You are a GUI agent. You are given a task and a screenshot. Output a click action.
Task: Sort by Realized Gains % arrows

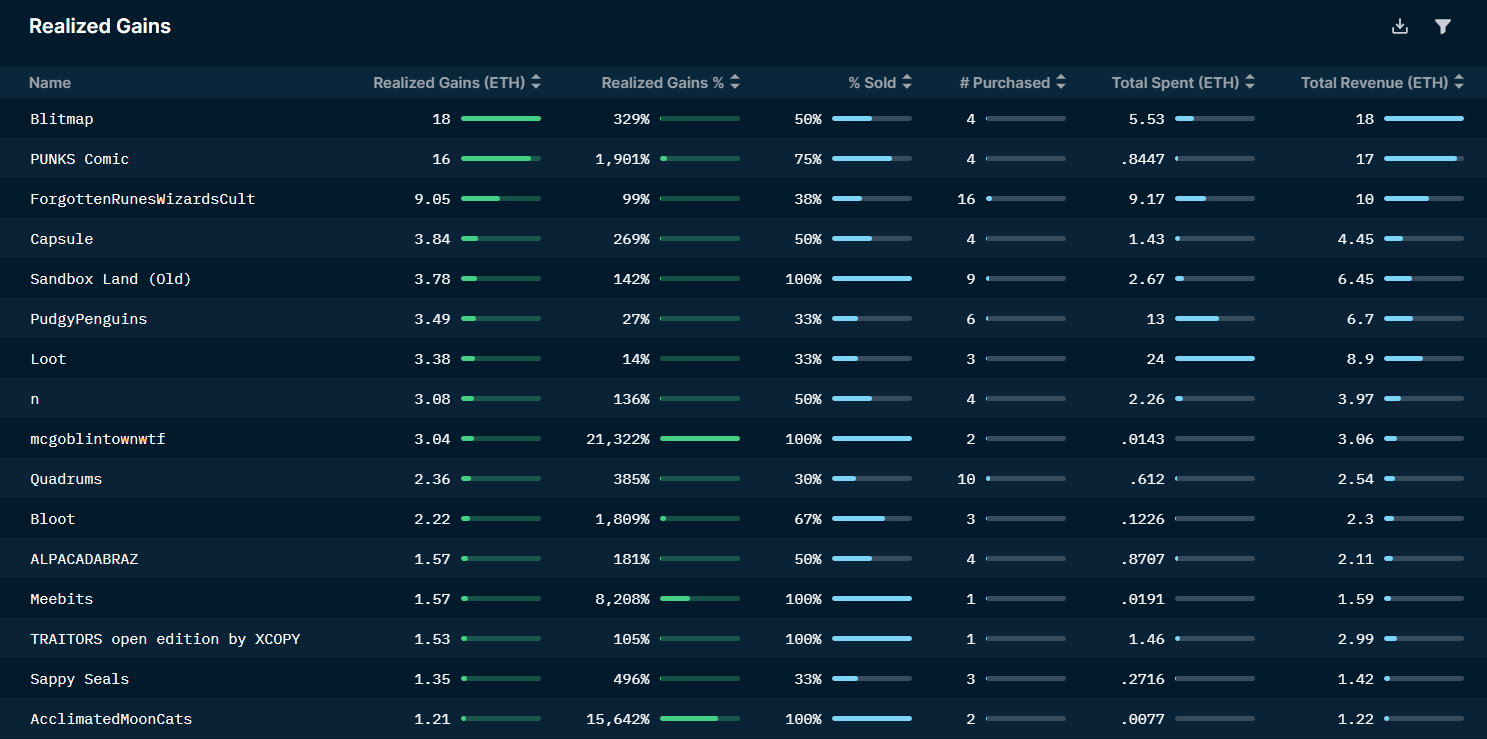[735, 83]
